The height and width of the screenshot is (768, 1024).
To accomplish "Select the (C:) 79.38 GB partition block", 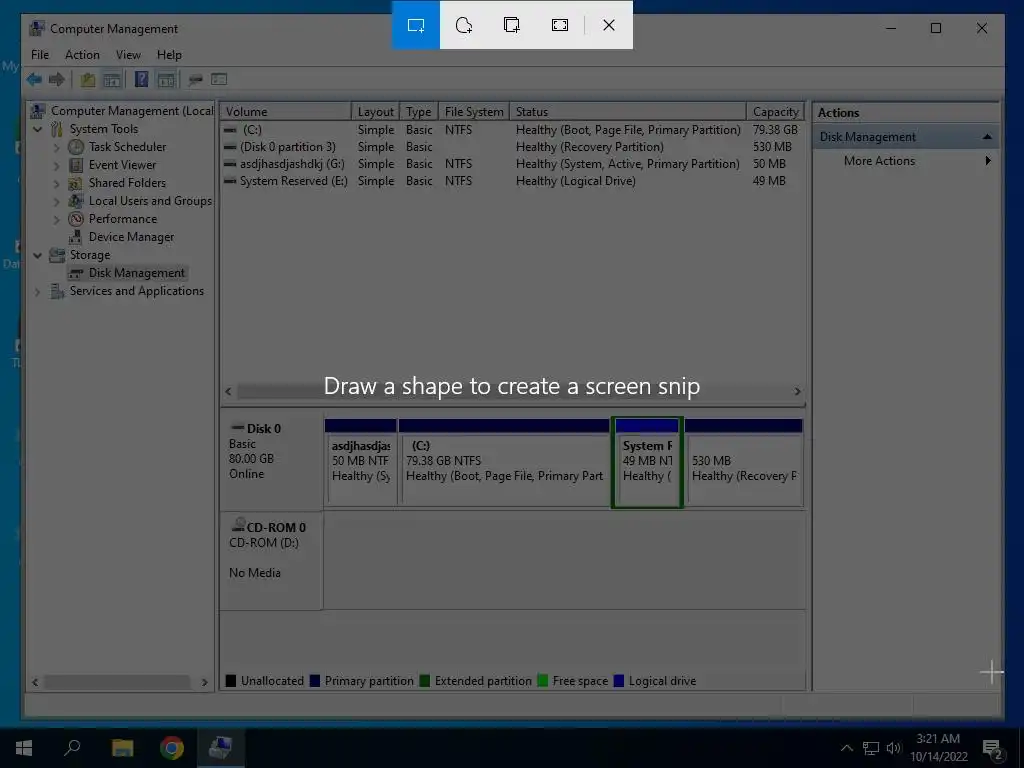I will click(504, 463).
